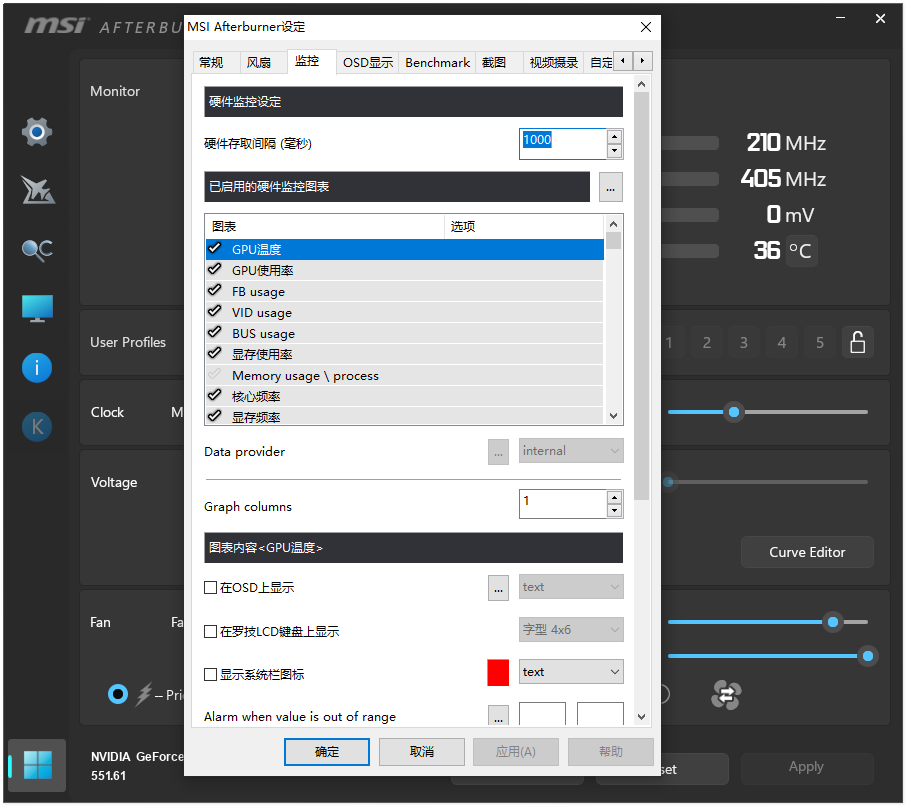This screenshot has width=907, height=807.
Task: Launch the MSI Kombustor stress test icon
Action: point(36,190)
